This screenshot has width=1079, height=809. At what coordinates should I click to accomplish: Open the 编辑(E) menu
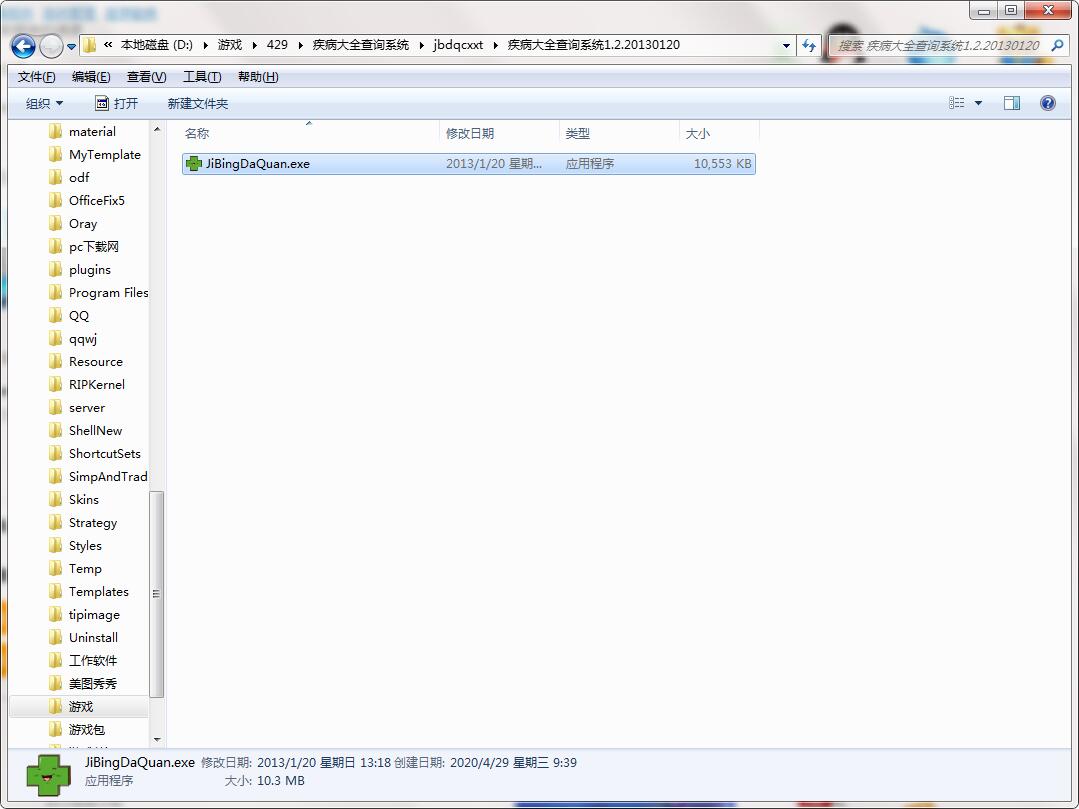pos(91,76)
